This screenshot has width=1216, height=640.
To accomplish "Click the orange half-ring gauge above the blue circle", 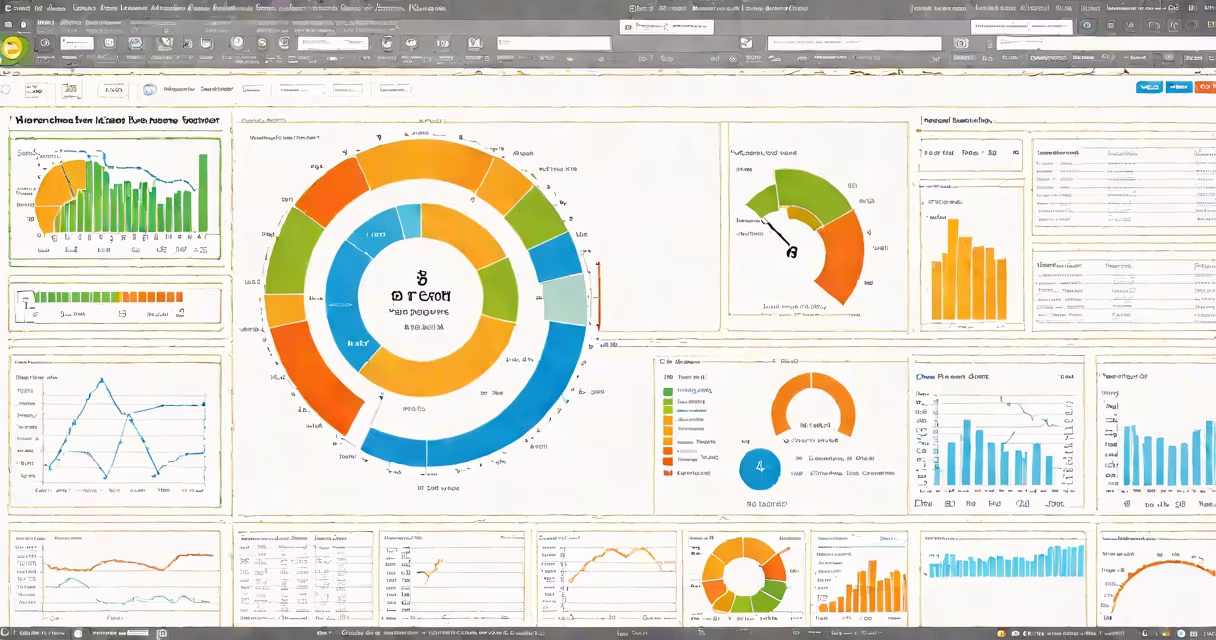I will [813, 404].
